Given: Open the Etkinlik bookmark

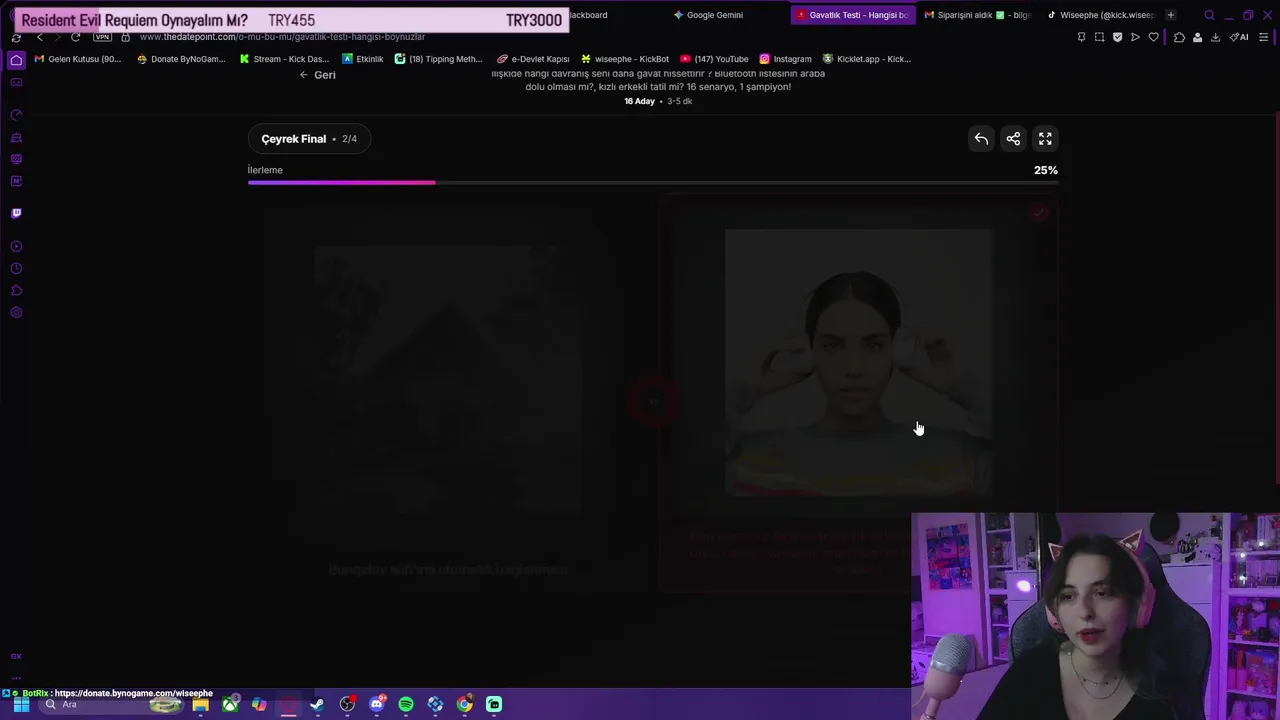Looking at the screenshot, I should click(x=362, y=59).
